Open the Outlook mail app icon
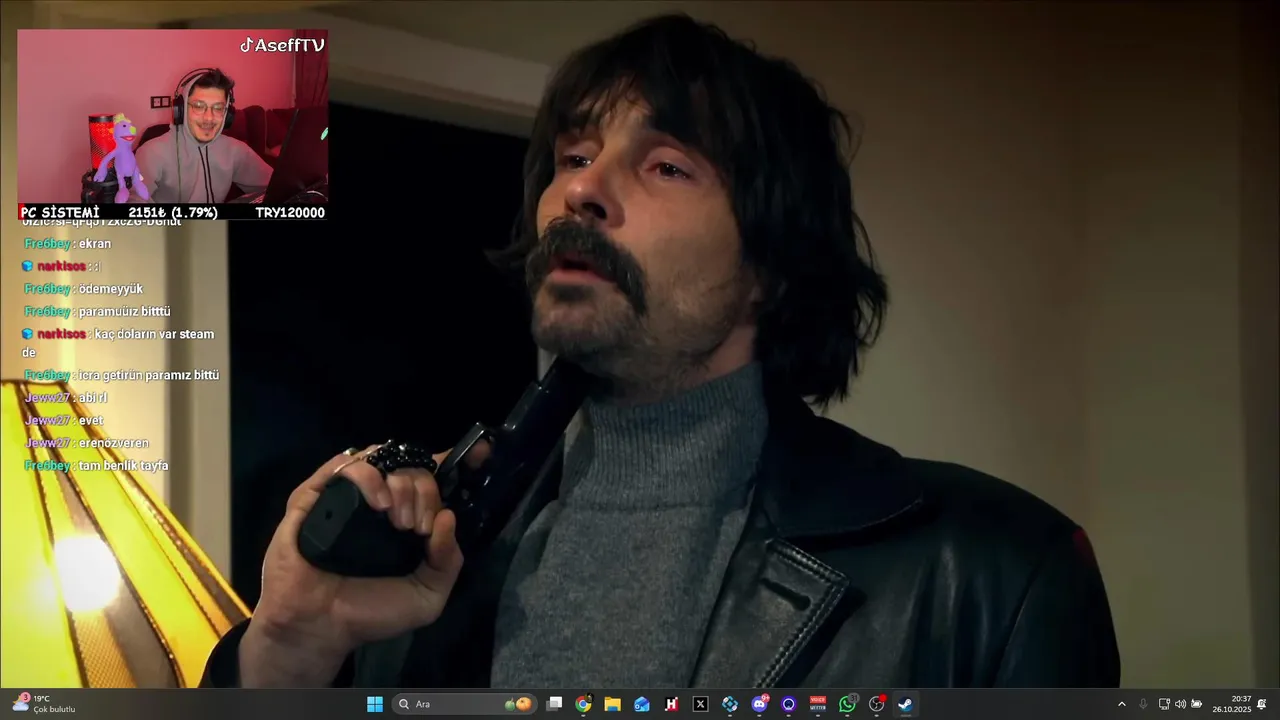Viewport: 1280px width, 720px height. (x=642, y=704)
